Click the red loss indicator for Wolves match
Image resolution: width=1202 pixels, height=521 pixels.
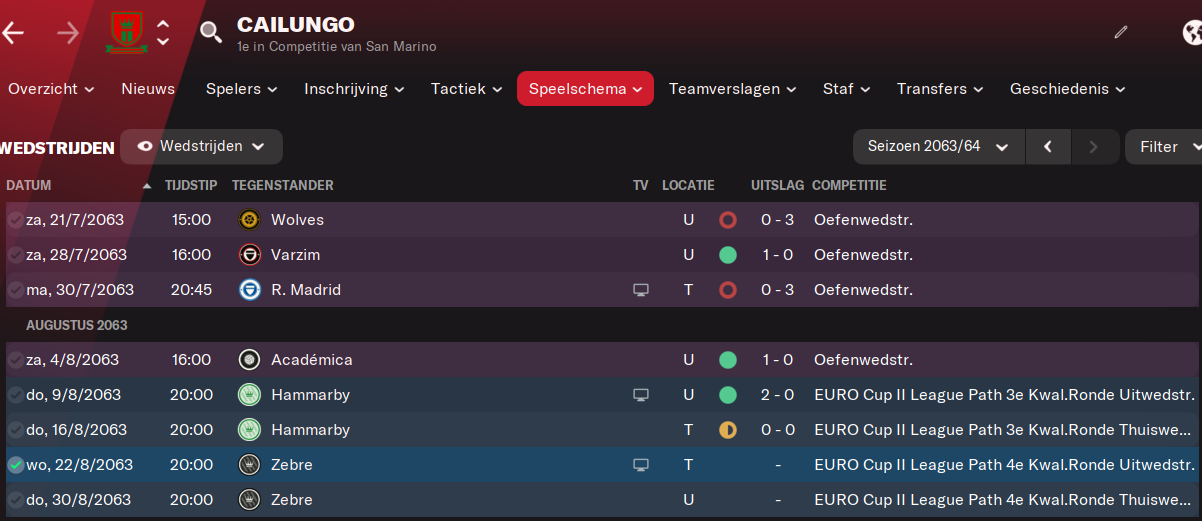(x=728, y=220)
